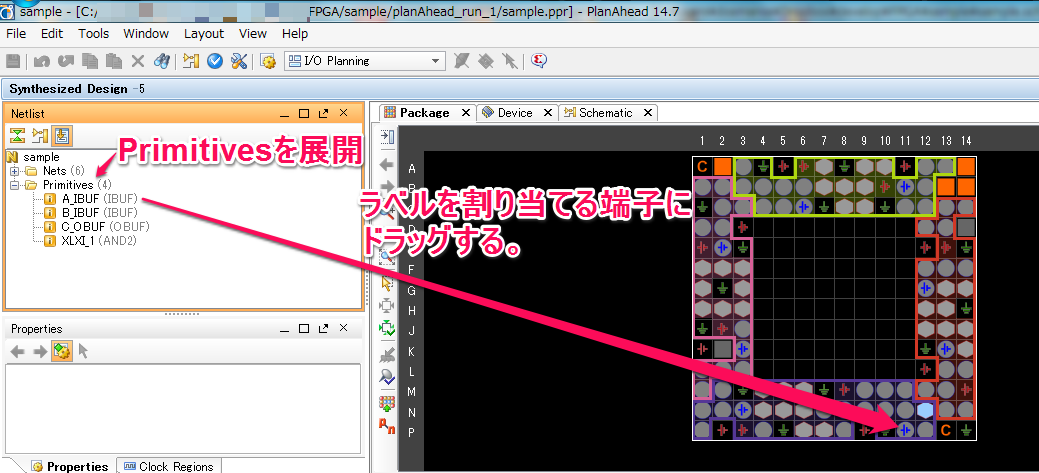The image size is (1039, 473).
Task: Click the Redo toolbar icon
Action: tap(66, 61)
